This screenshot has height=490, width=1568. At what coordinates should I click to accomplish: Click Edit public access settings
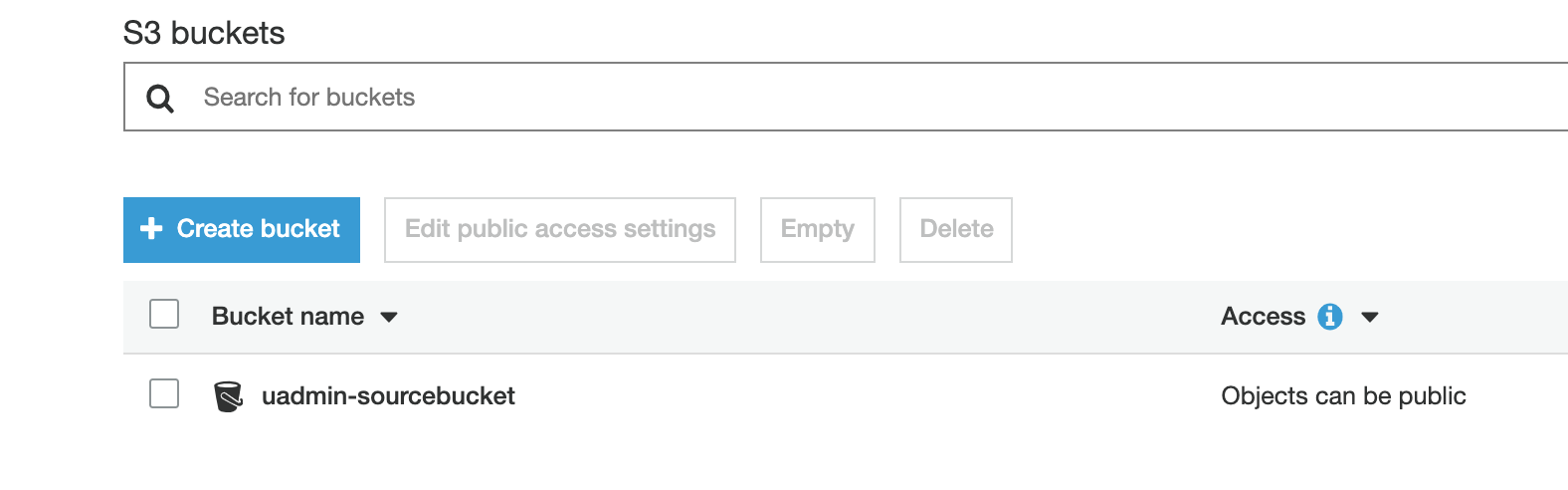click(560, 230)
